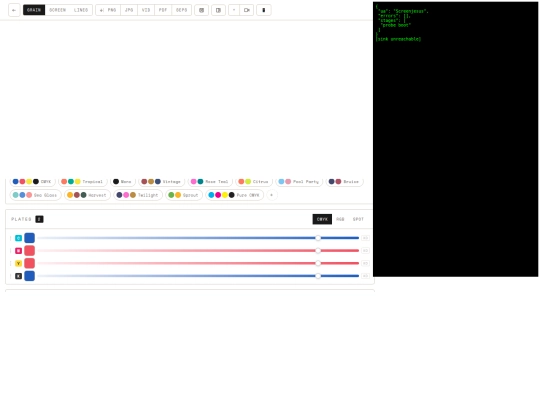Choose the Citrus palette
The height and width of the screenshot is (405, 540).
coord(254,181)
